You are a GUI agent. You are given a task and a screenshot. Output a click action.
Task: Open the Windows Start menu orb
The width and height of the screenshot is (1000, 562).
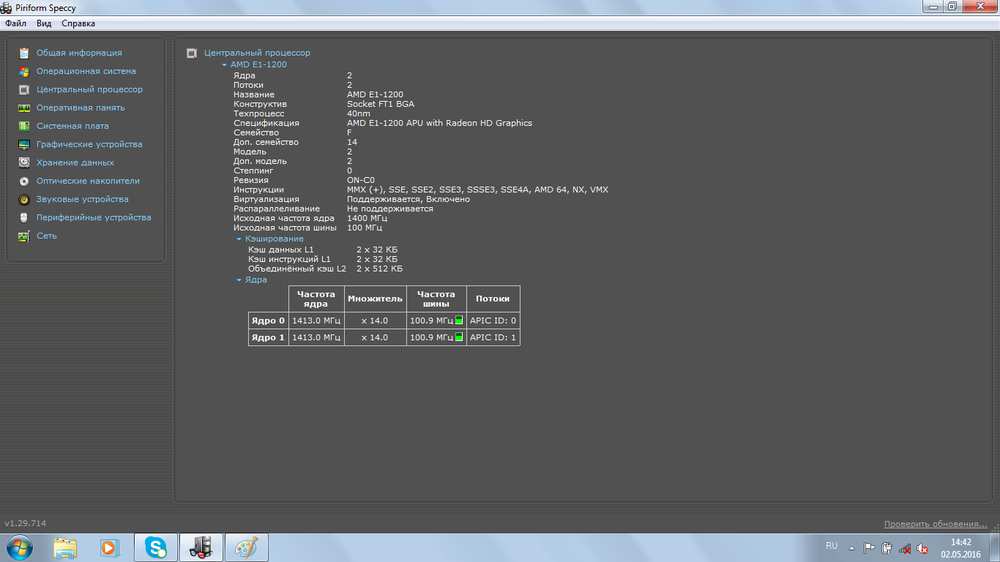[20, 548]
